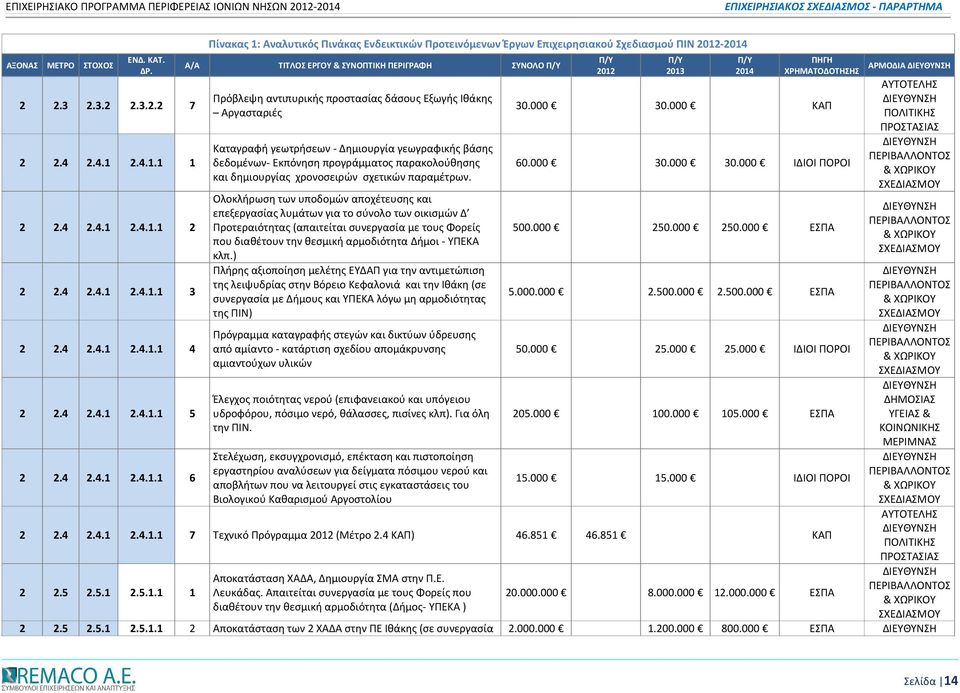Click the REMACO A.E. logo in the footer
The height and width of the screenshot is (693, 960).
coord(68,678)
